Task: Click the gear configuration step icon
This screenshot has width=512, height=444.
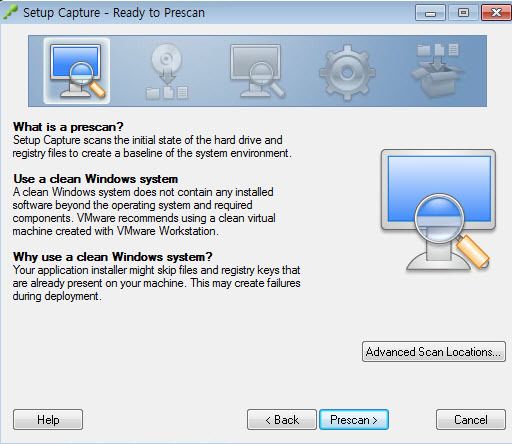Action: 347,72
